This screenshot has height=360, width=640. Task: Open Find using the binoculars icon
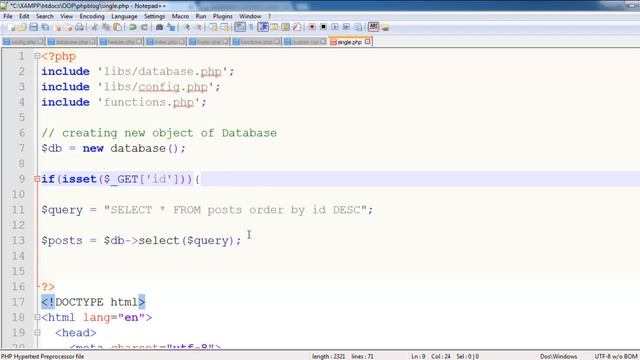coord(159,27)
